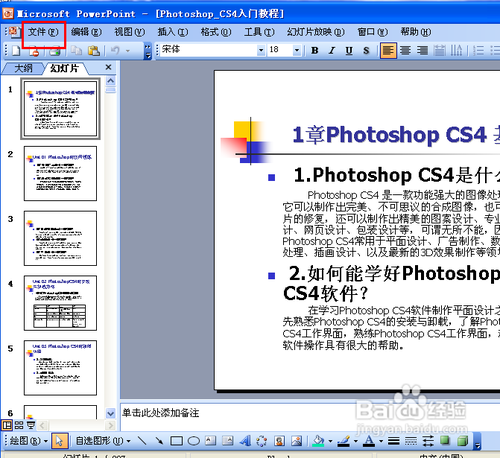Close the slides thumbnail pane
This screenshot has width=500, height=458.
(108, 67)
